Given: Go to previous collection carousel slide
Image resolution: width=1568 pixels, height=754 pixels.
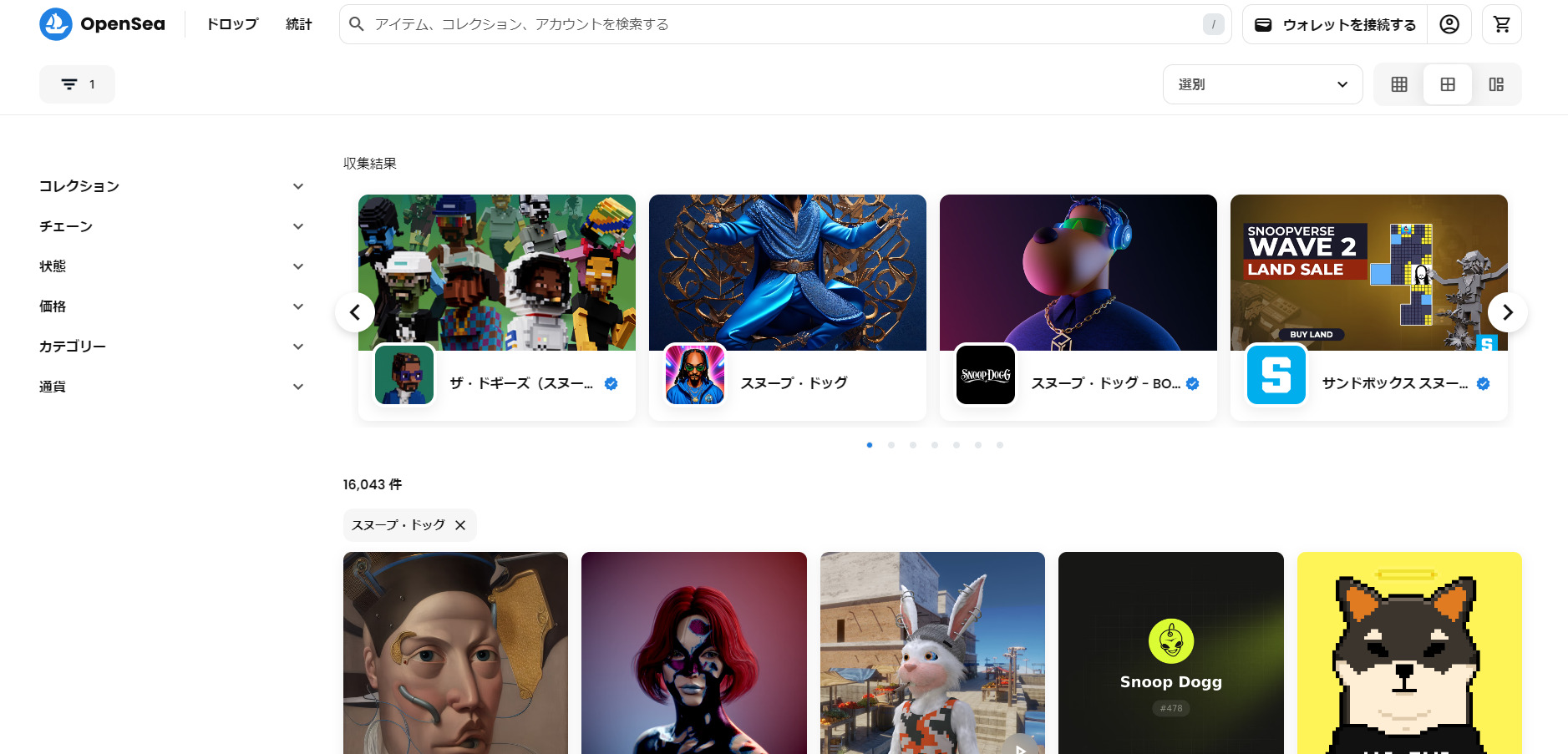Looking at the screenshot, I should pos(355,312).
